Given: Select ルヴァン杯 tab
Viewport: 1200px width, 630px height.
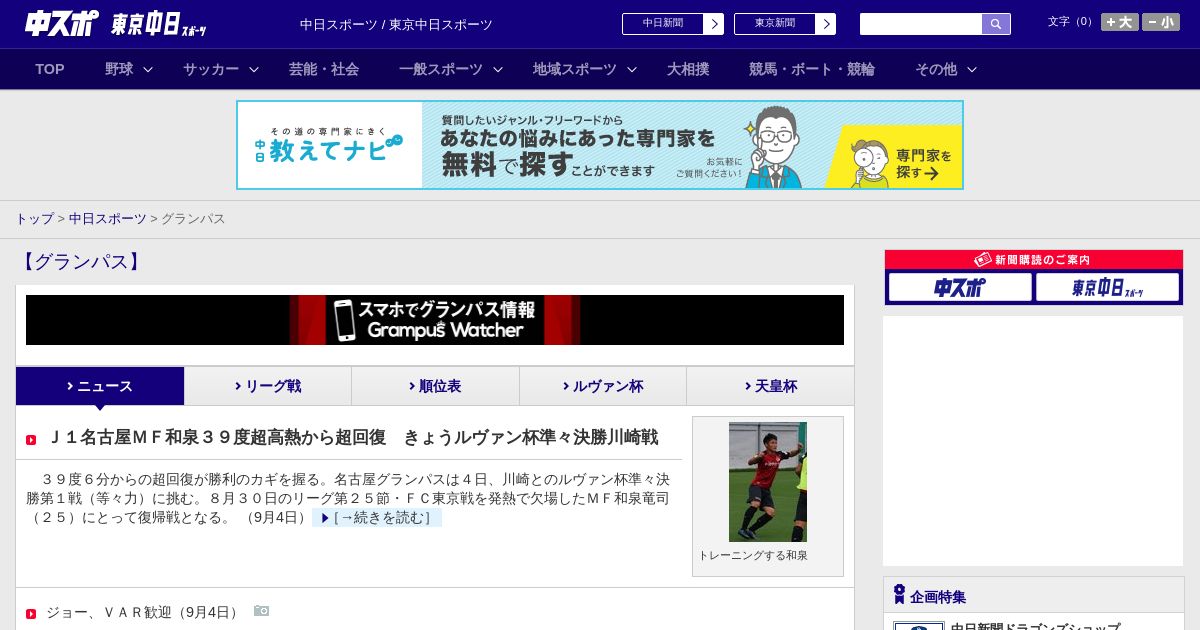Looking at the screenshot, I should click(603, 386).
